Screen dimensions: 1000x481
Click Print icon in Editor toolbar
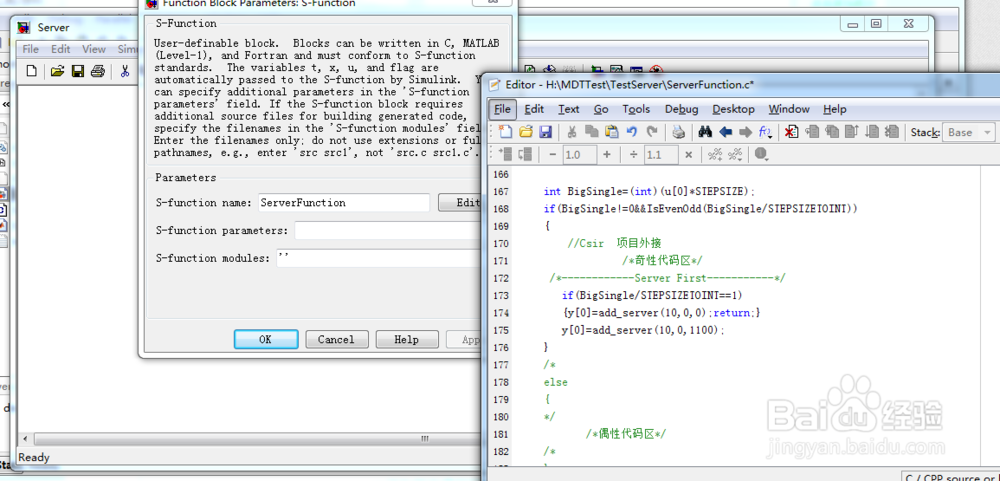(x=679, y=132)
